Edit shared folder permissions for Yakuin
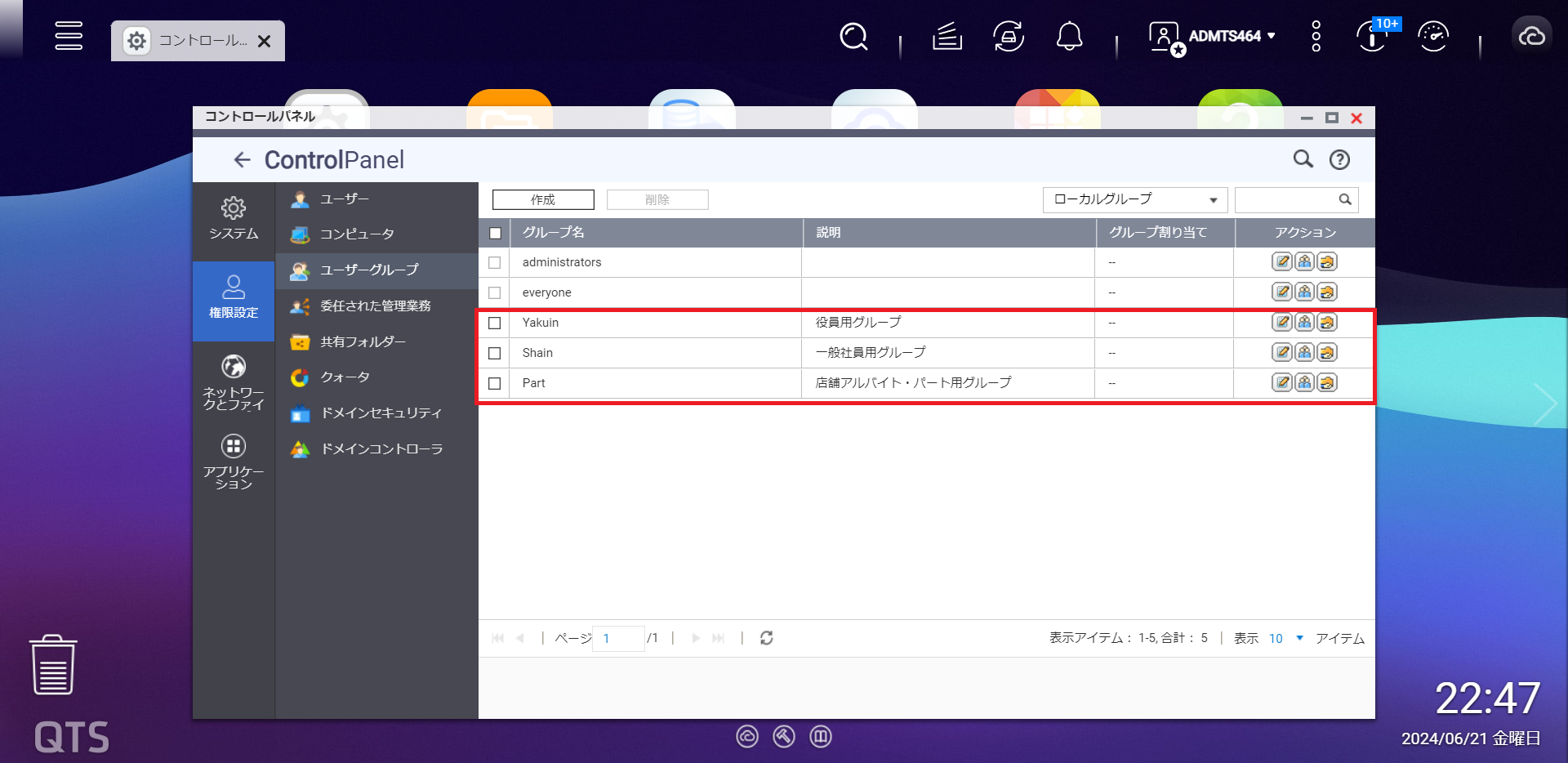1568x763 pixels. [1326, 323]
